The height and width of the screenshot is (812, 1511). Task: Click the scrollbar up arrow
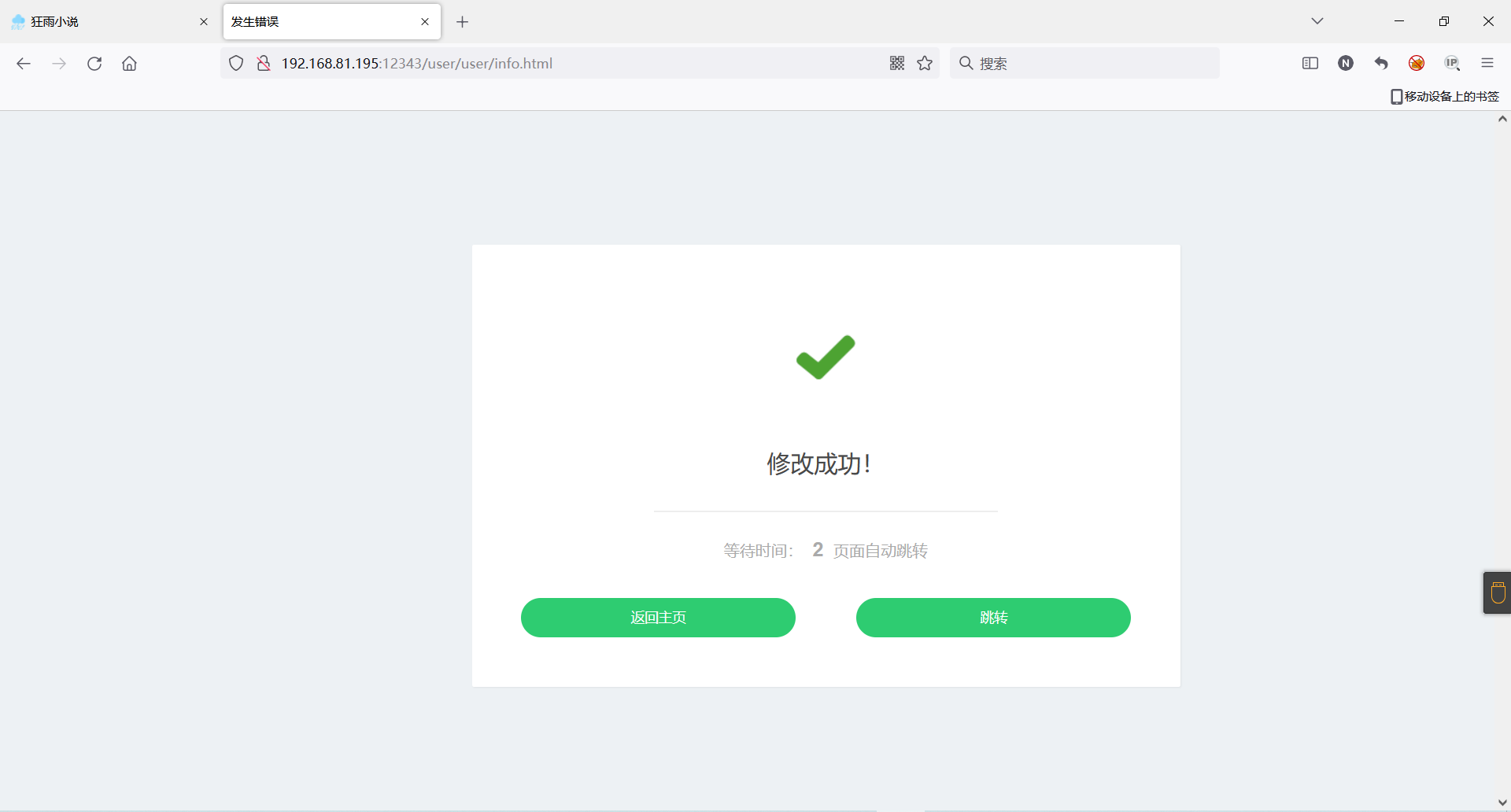click(x=1502, y=120)
